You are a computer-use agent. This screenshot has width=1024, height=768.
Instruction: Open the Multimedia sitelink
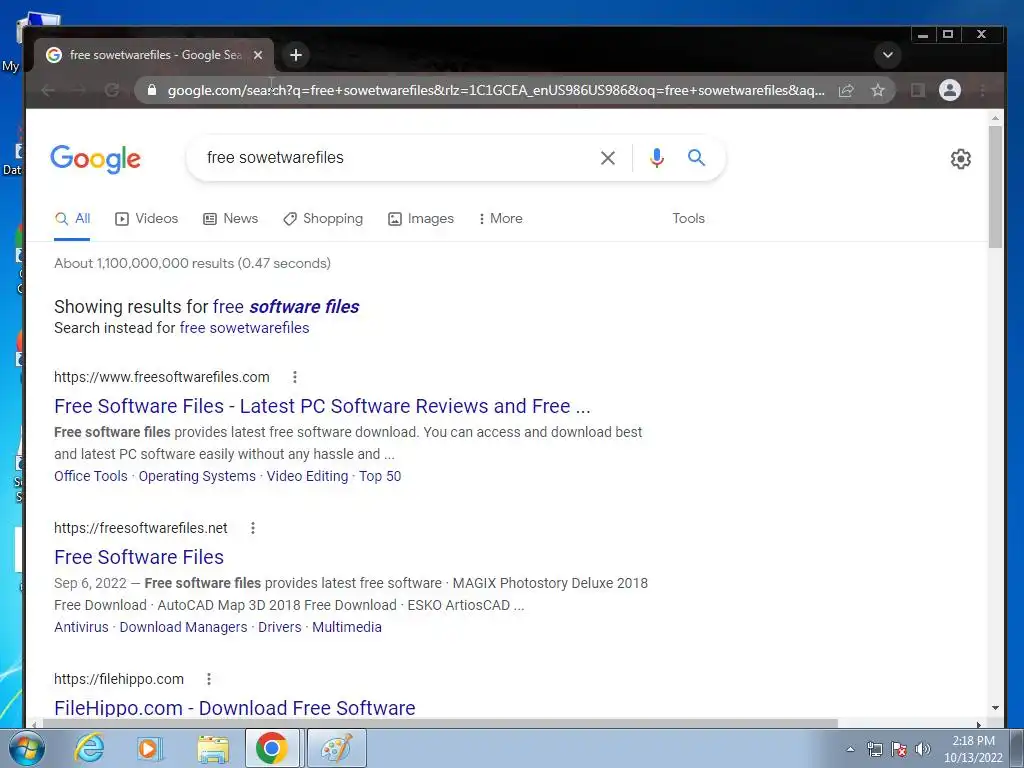(x=347, y=627)
